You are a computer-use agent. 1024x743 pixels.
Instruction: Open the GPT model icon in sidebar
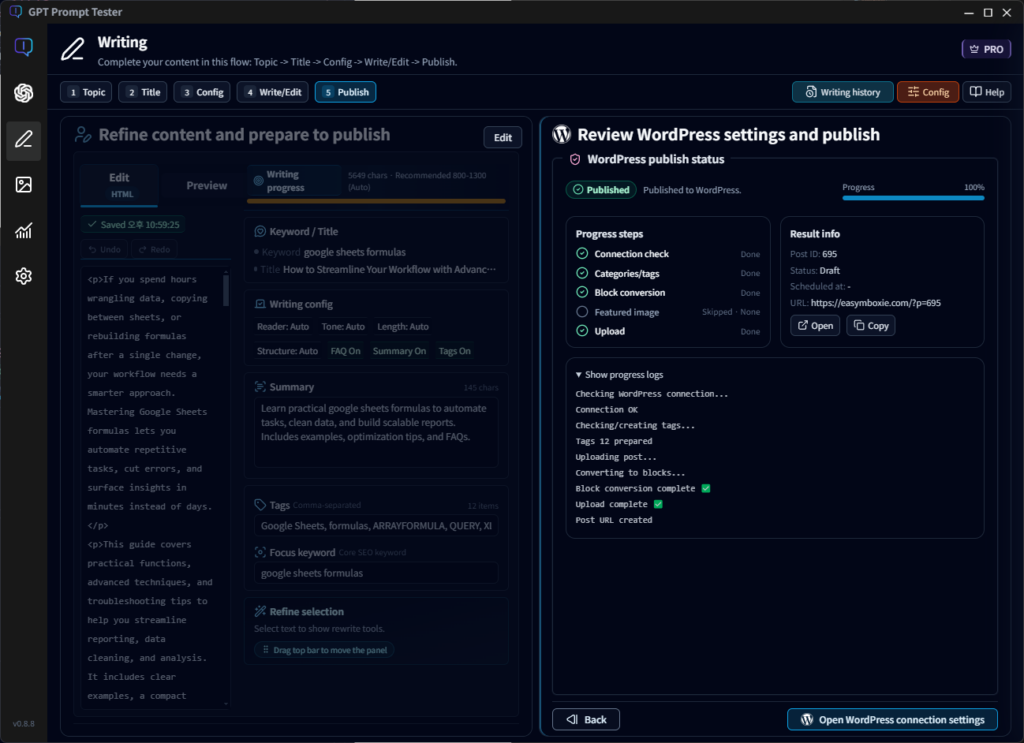(23, 92)
